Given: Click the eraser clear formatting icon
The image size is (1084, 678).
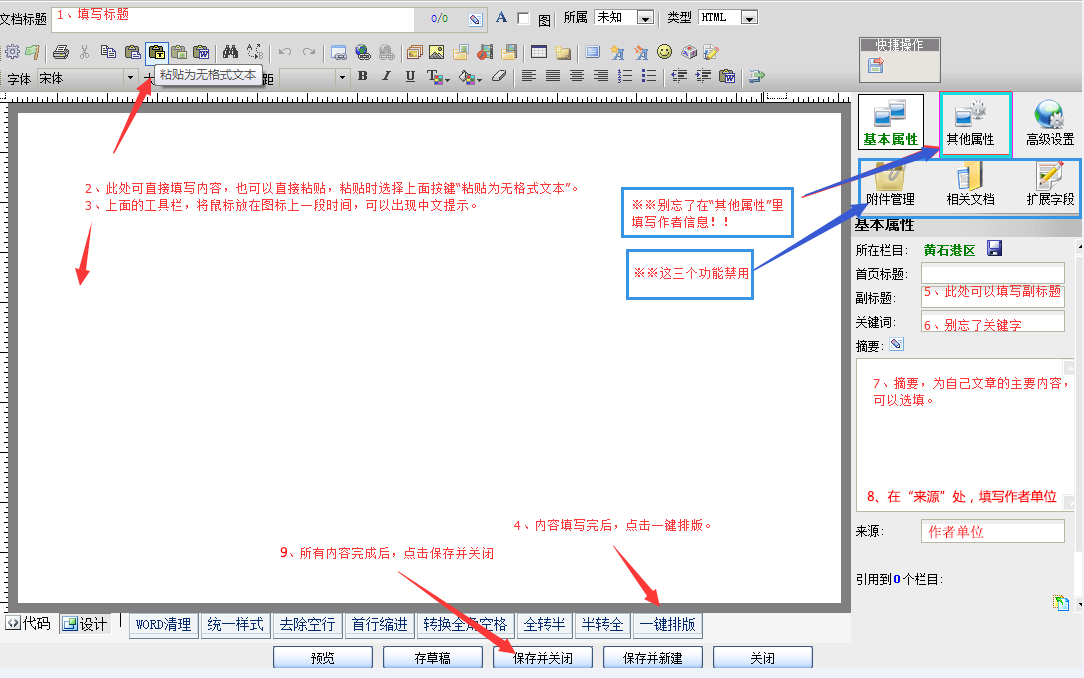Looking at the screenshot, I should (499, 76).
